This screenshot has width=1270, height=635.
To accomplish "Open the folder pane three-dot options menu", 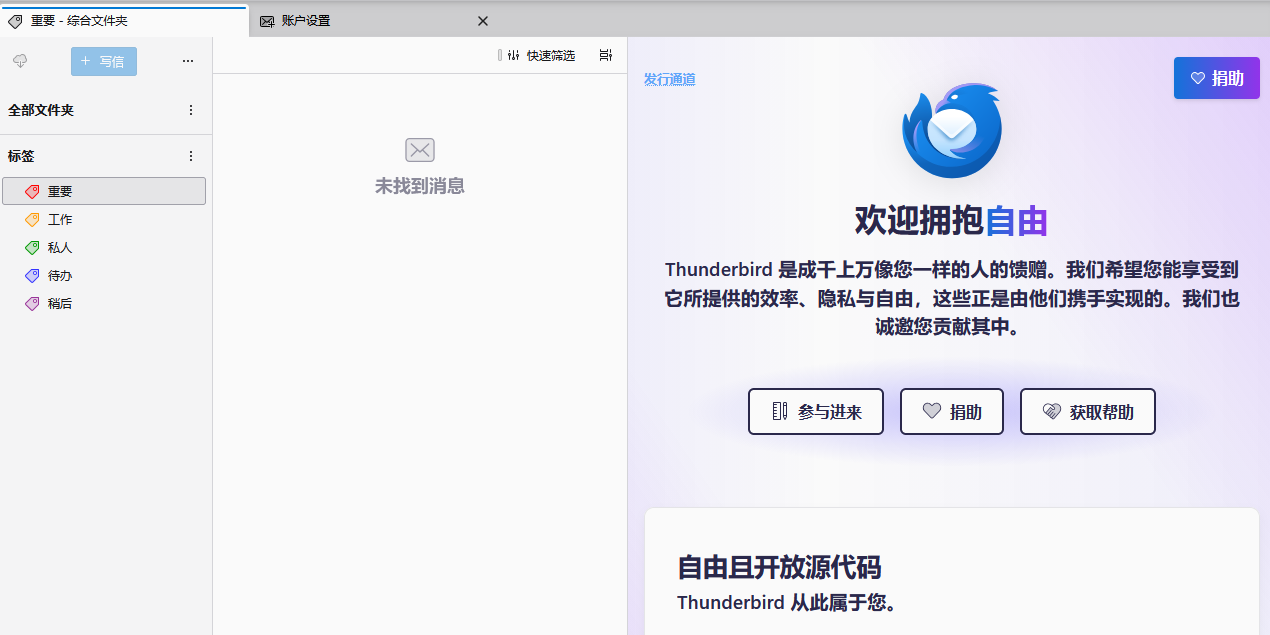I will click(x=188, y=61).
